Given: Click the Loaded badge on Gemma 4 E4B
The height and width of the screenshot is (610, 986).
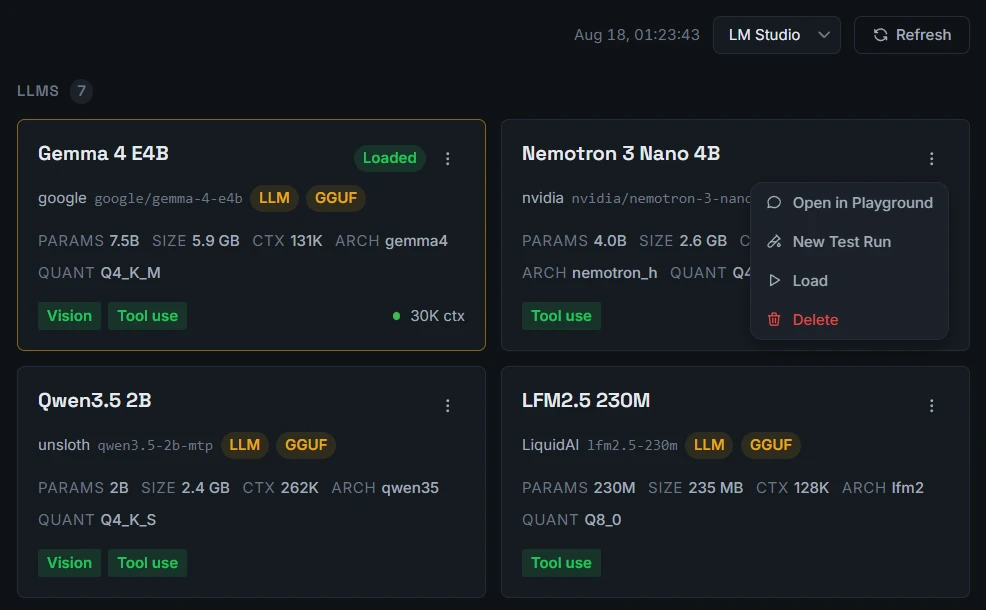Looking at the screenshot, I should [x=389, y=158].
